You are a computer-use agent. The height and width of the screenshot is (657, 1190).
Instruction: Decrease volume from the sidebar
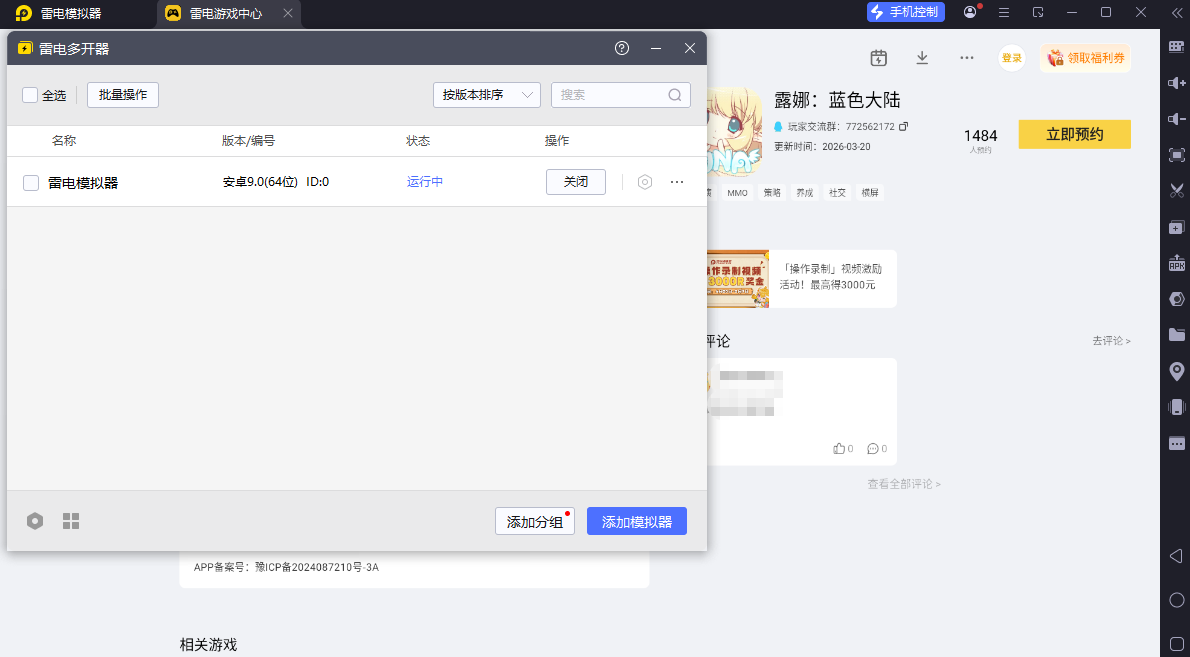coord(1176,119)
